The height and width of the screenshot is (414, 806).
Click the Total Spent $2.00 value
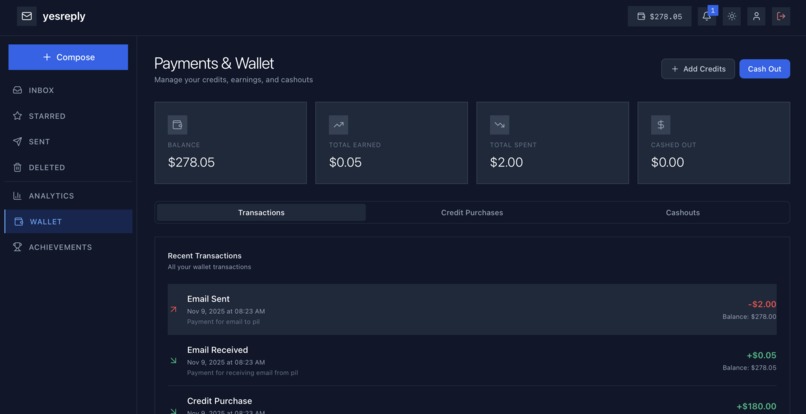[x=507, y=163]
